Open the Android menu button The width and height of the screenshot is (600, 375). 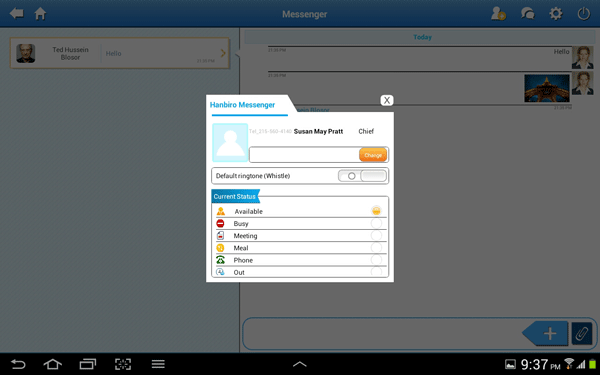[x=158, y=364]
